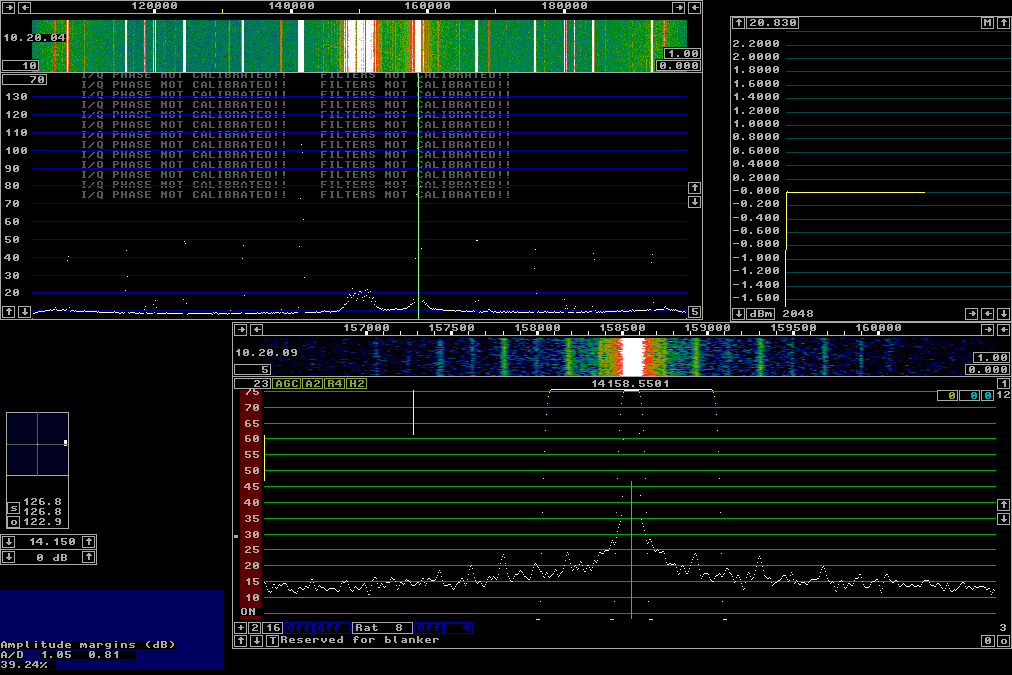Edit high-res waterfall zero 0.000
This screenshot has width=1012, height=675.
pos(987,370)
